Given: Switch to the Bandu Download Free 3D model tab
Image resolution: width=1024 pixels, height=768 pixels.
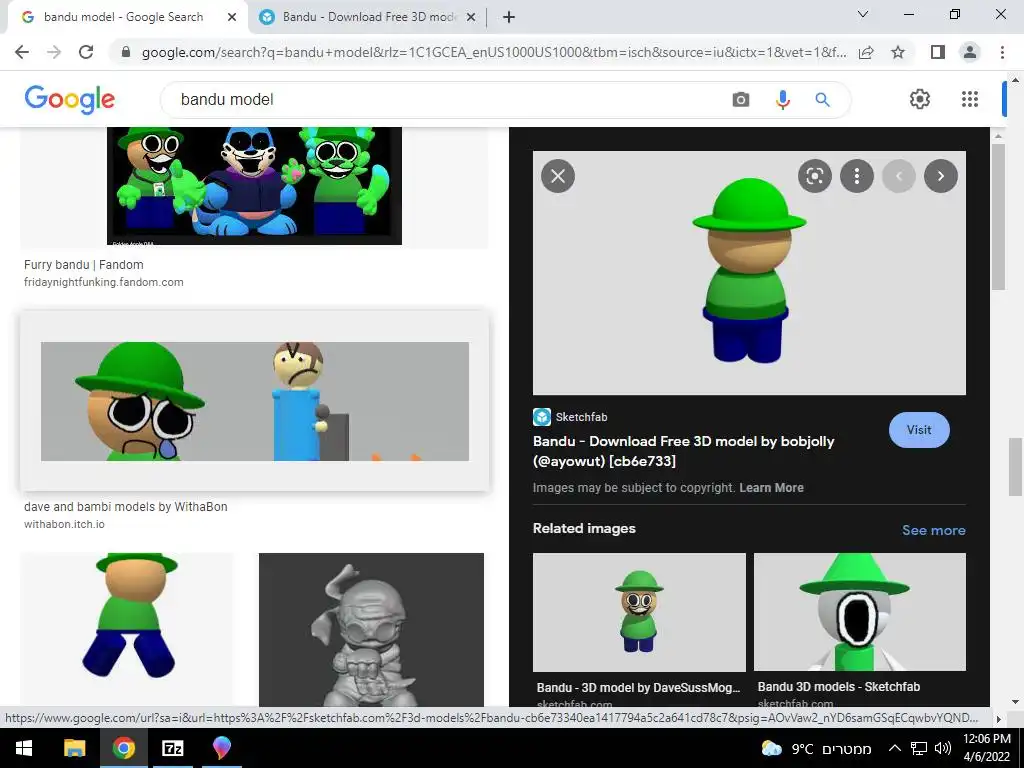Looking at the screenshot, I should [x=369, y=17].
